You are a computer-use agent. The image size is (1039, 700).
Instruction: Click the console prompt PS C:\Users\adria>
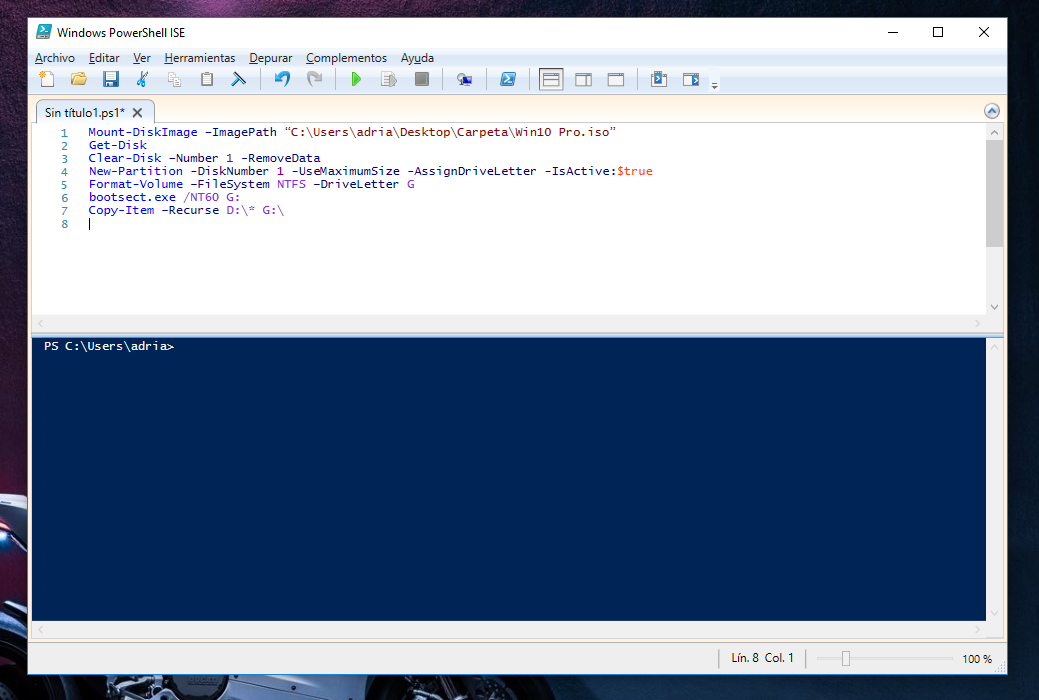(x=109, y=346)
